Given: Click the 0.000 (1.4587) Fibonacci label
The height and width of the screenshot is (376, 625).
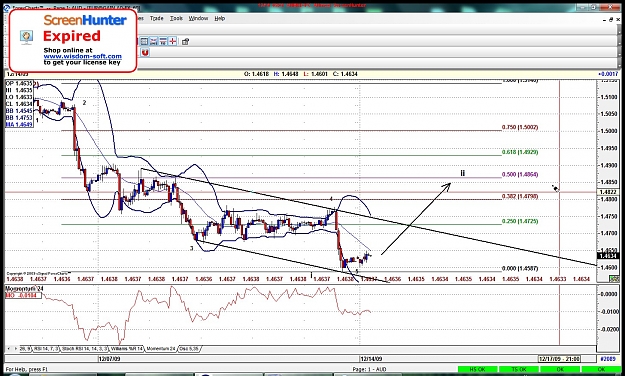Looking at the screenshot, I should click(x=520, y=268).
